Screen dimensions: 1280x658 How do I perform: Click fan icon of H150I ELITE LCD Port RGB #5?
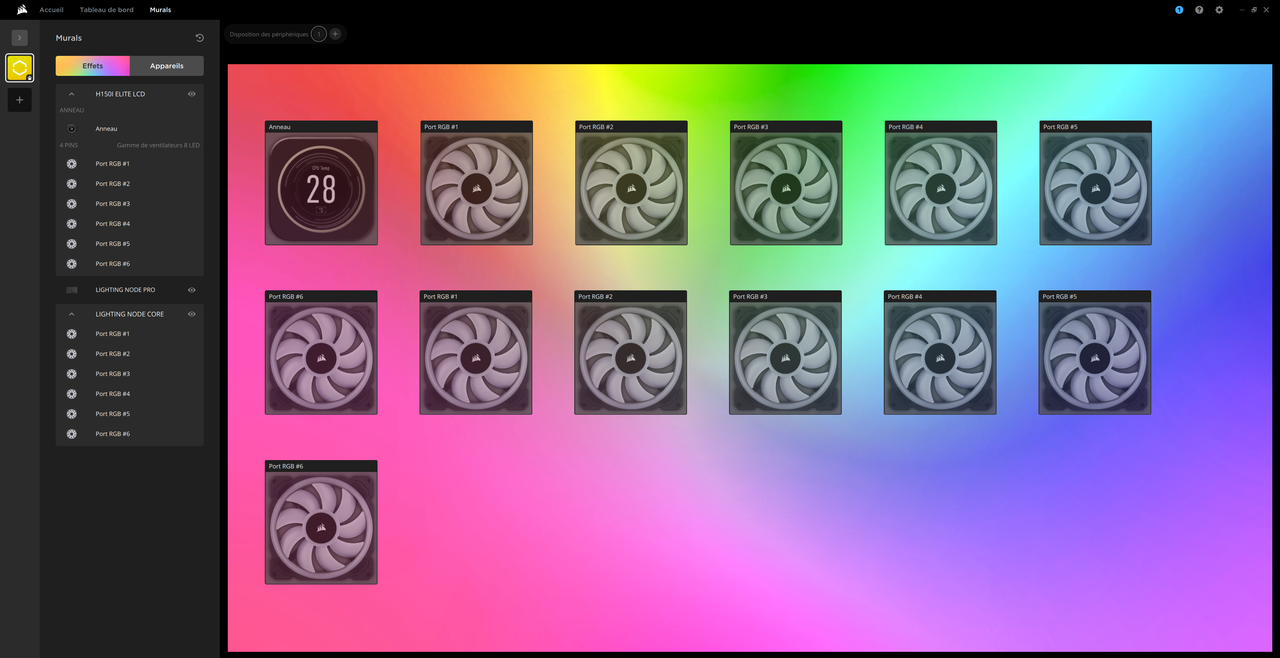click(x=71, y=243)
